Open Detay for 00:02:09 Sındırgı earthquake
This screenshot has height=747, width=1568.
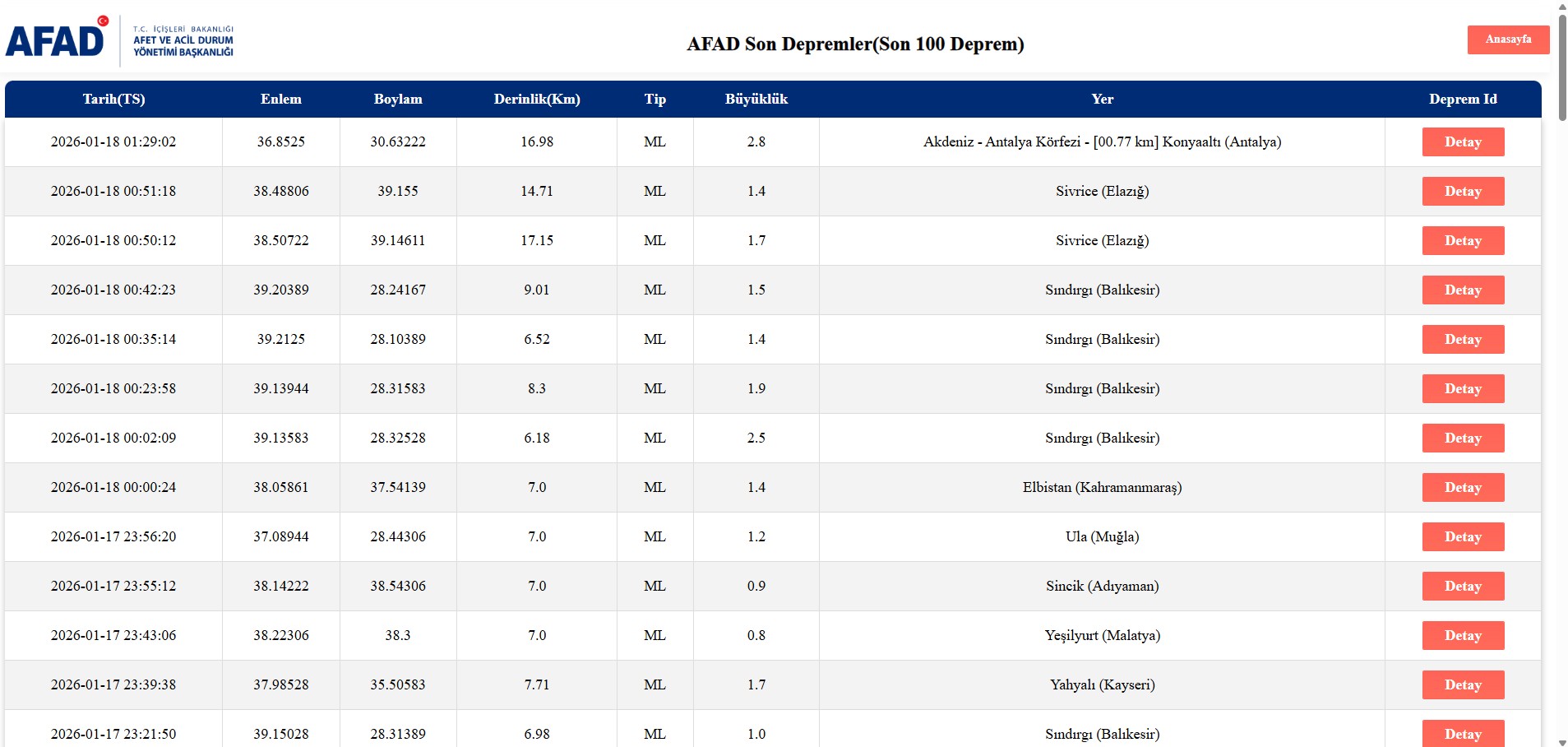click(1463, 438)
